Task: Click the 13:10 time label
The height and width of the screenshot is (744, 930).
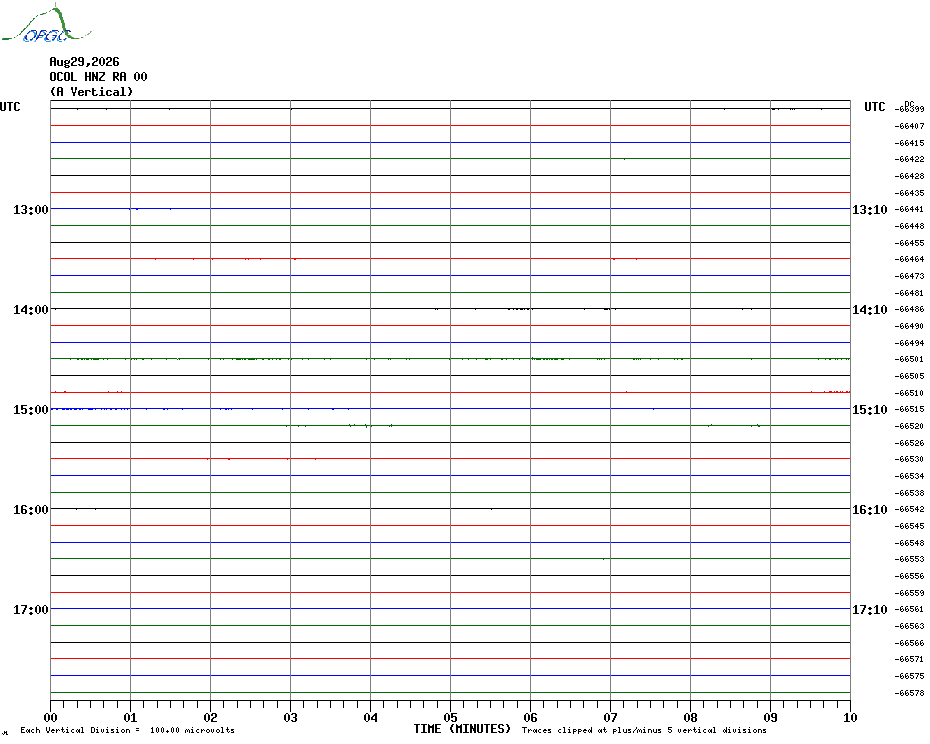Action: (x=870, y=209)
